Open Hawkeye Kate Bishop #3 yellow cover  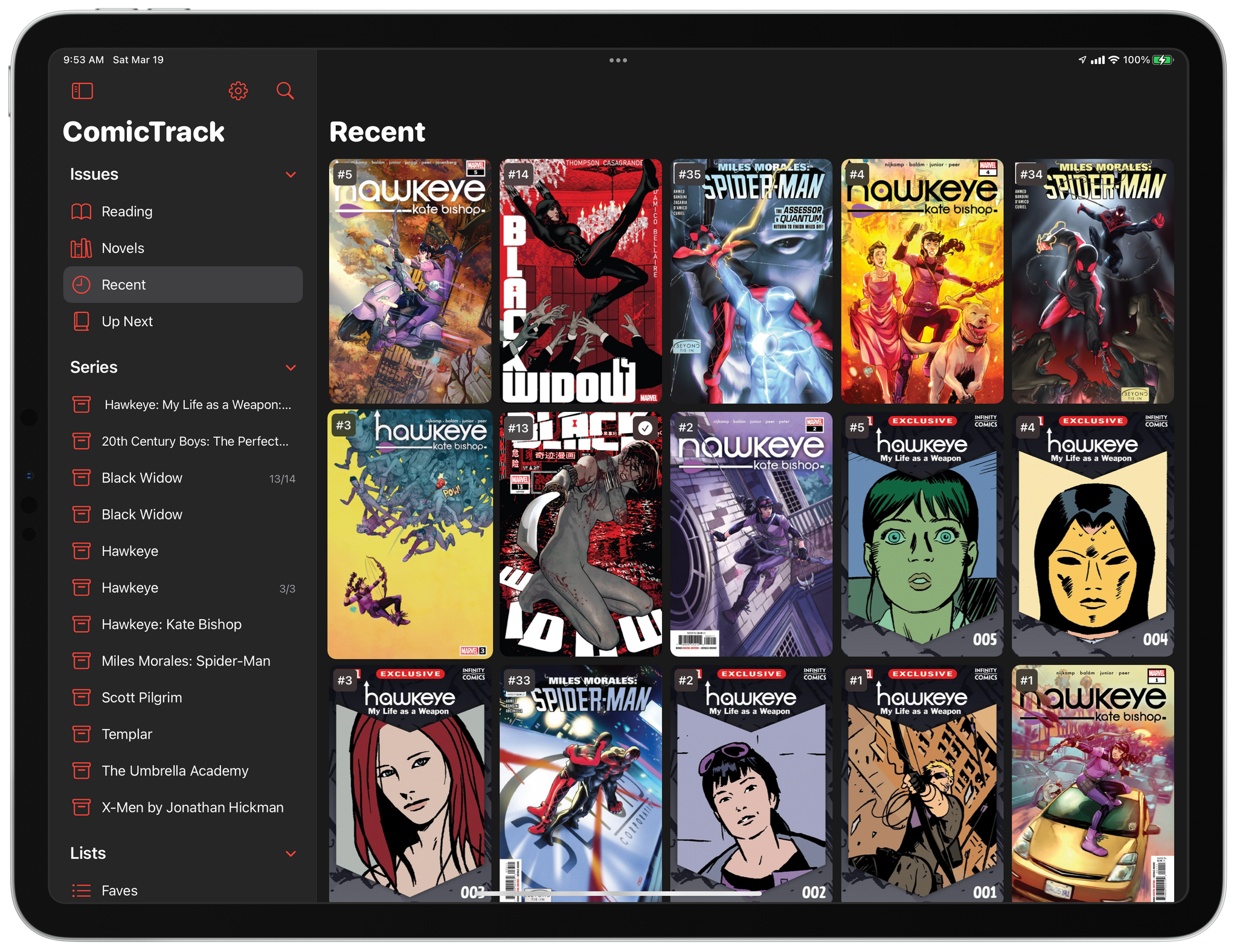[x=410, y=534]
